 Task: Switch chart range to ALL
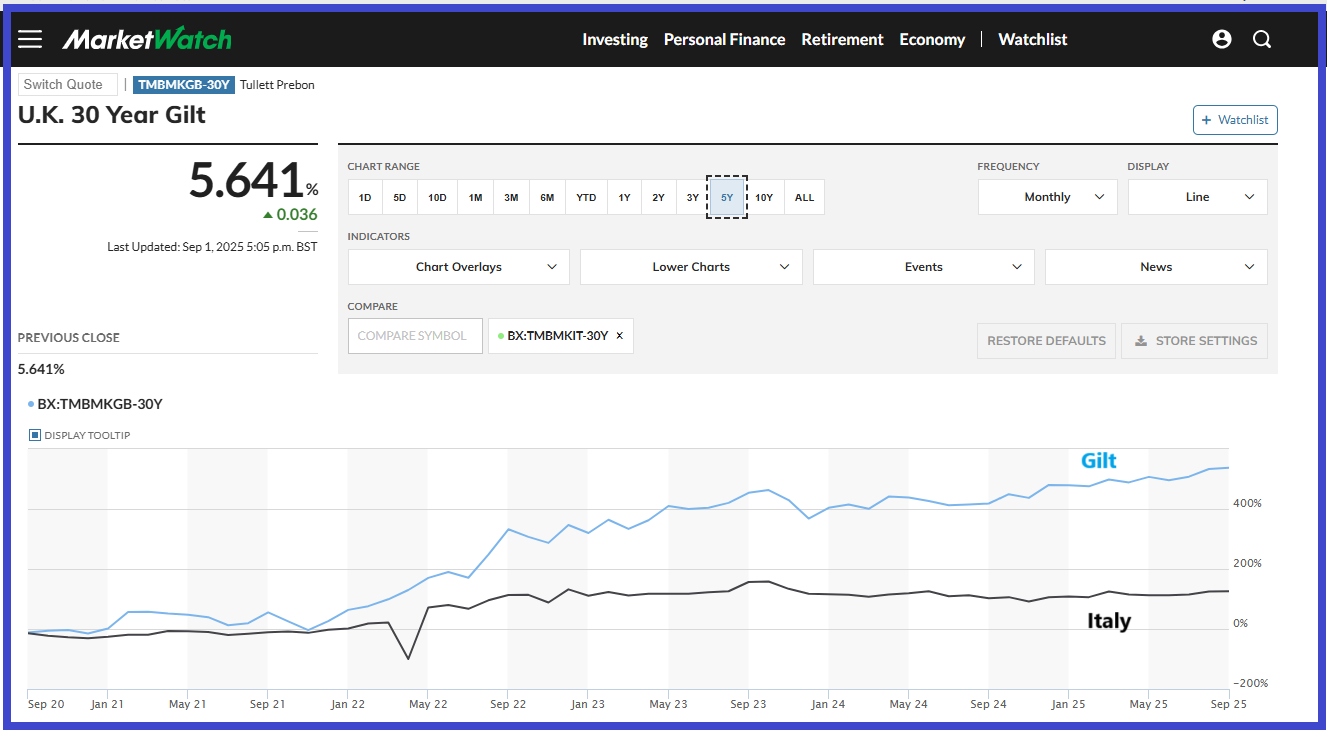[x=804, y=198]
